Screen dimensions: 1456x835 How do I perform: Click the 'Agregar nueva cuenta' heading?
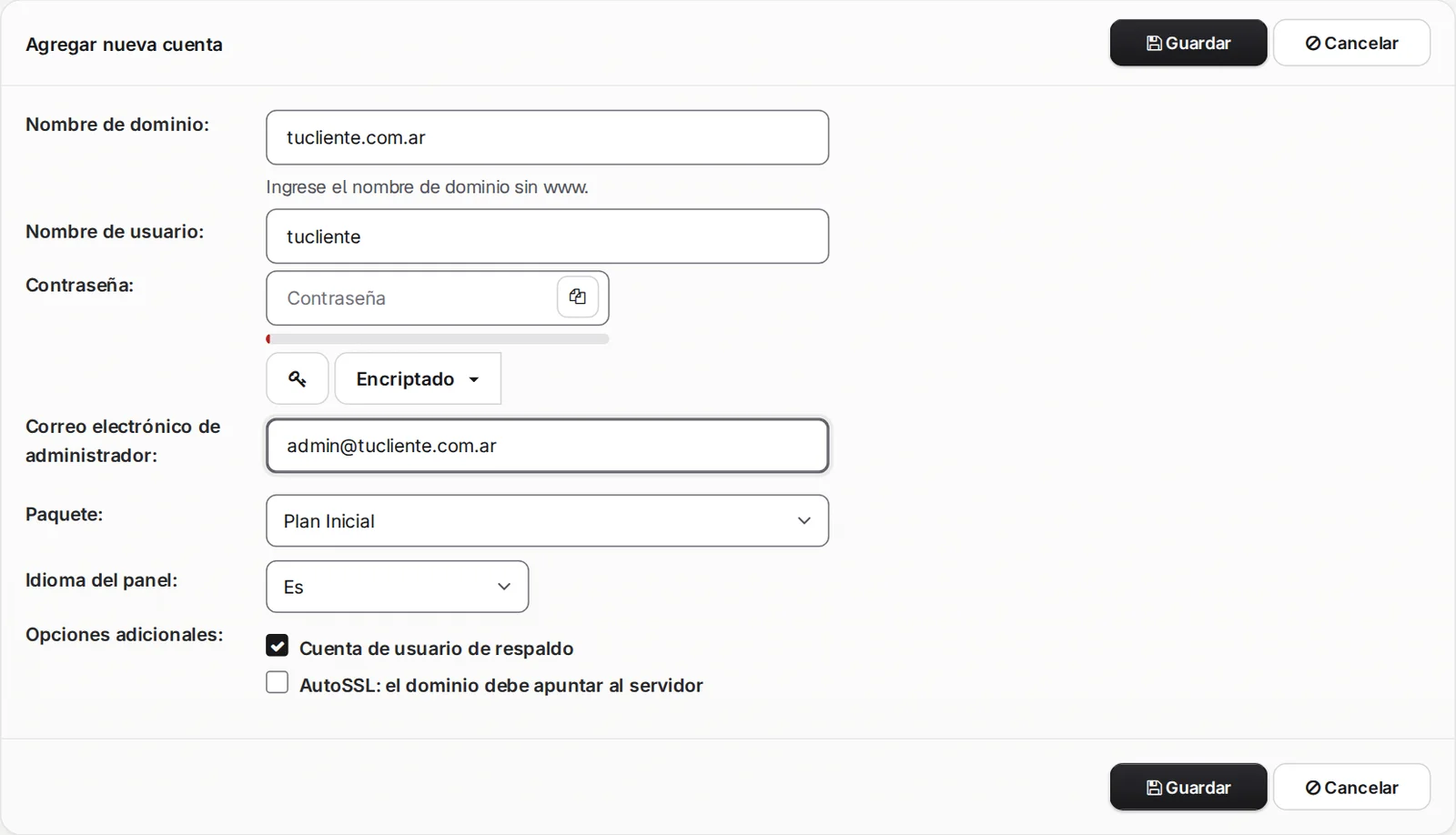click(x=124, y=45)
